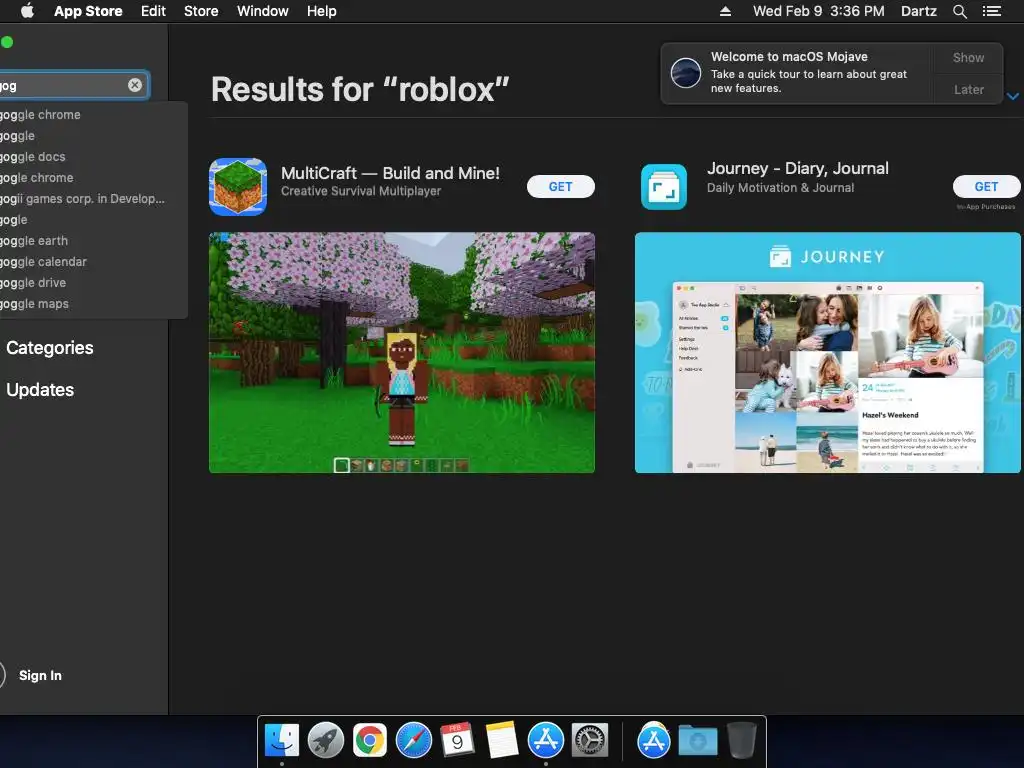Viewport: 1024px width, 768px height.
Task: Open the MultiCraft gameplay screenshot
Action: [x=402, y=353]
